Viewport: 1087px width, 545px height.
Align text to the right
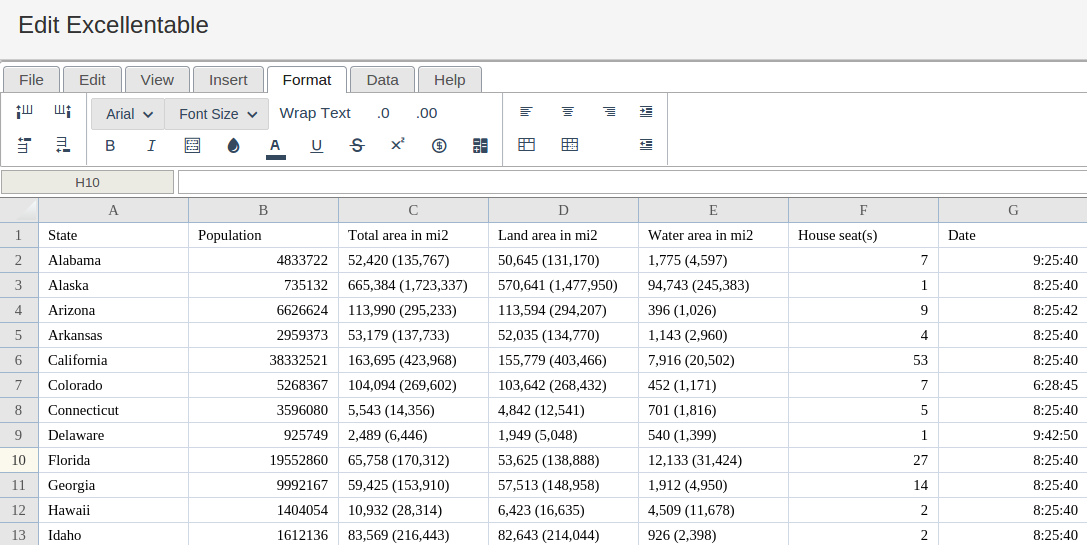[609, 112]
